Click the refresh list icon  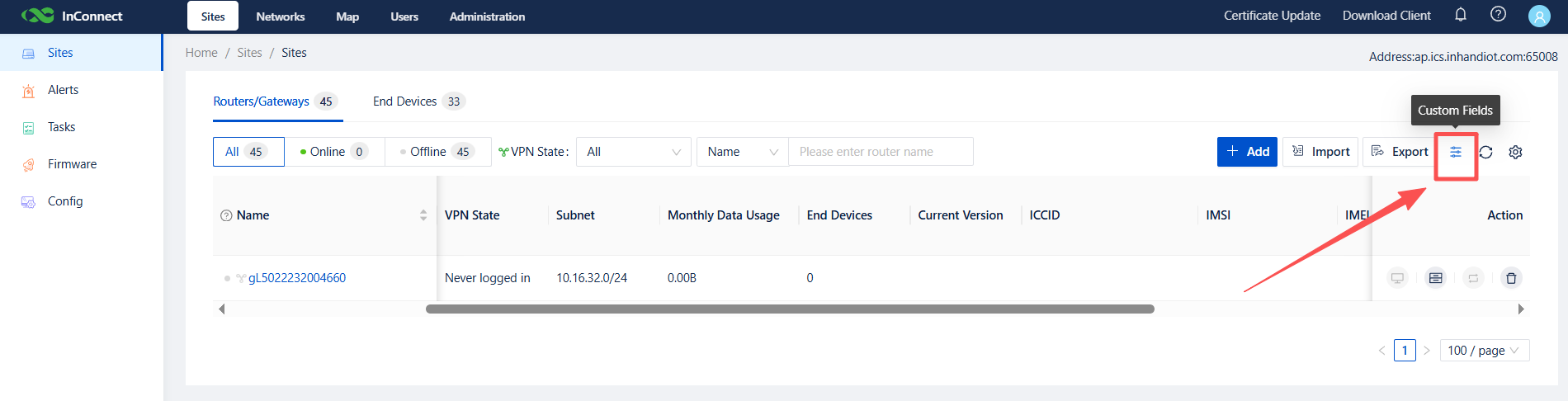click(x=1485, y=152)
